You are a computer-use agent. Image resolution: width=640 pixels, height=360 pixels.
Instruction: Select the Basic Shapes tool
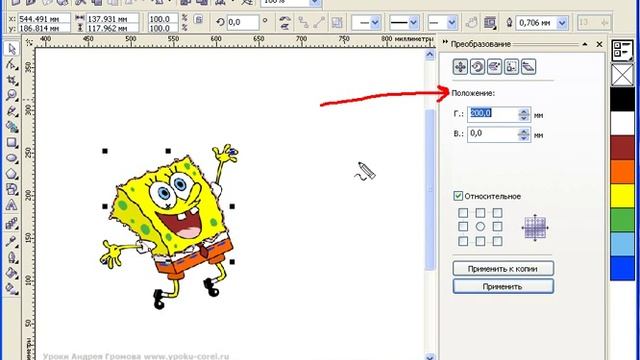(11, 189)
